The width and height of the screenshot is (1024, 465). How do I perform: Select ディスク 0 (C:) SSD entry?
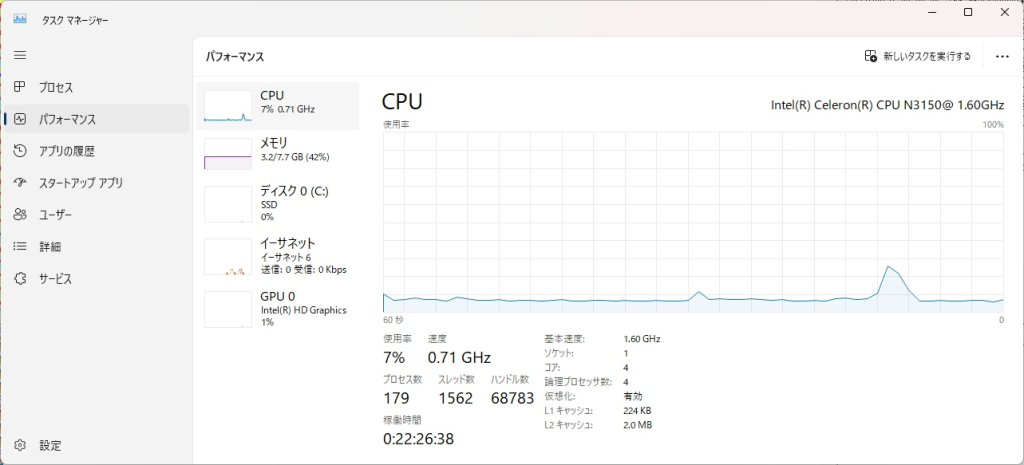point(278,204)
